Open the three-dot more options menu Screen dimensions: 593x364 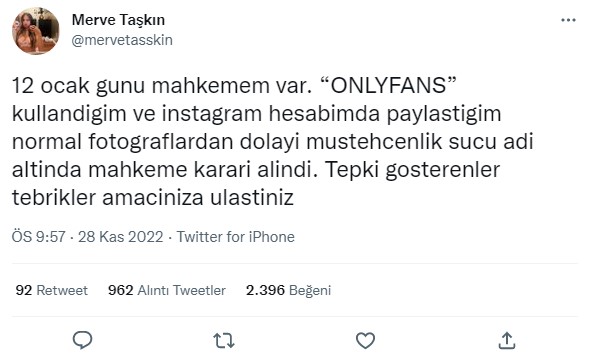(568, 20)
